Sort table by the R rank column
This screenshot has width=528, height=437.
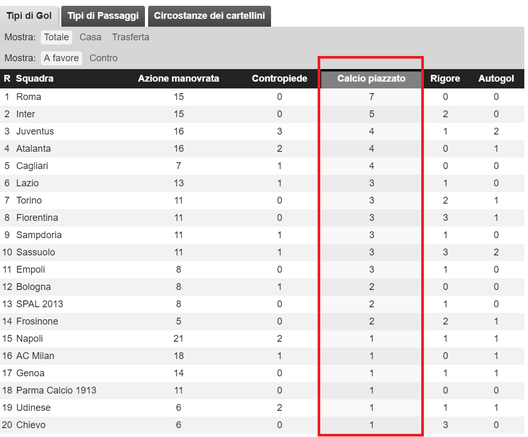(7, 78)
